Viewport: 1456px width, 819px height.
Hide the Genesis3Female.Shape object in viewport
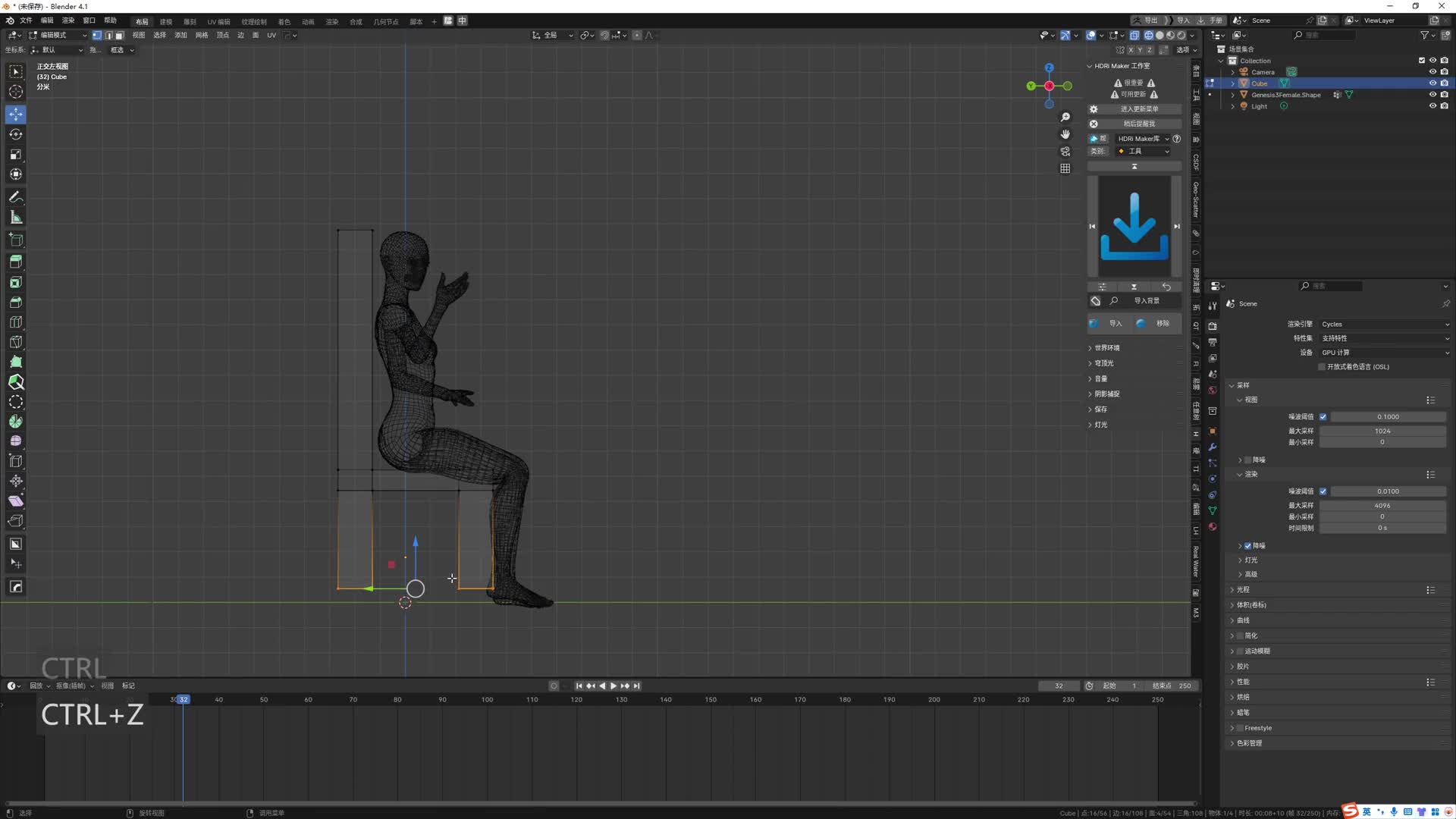point(1432,95)
